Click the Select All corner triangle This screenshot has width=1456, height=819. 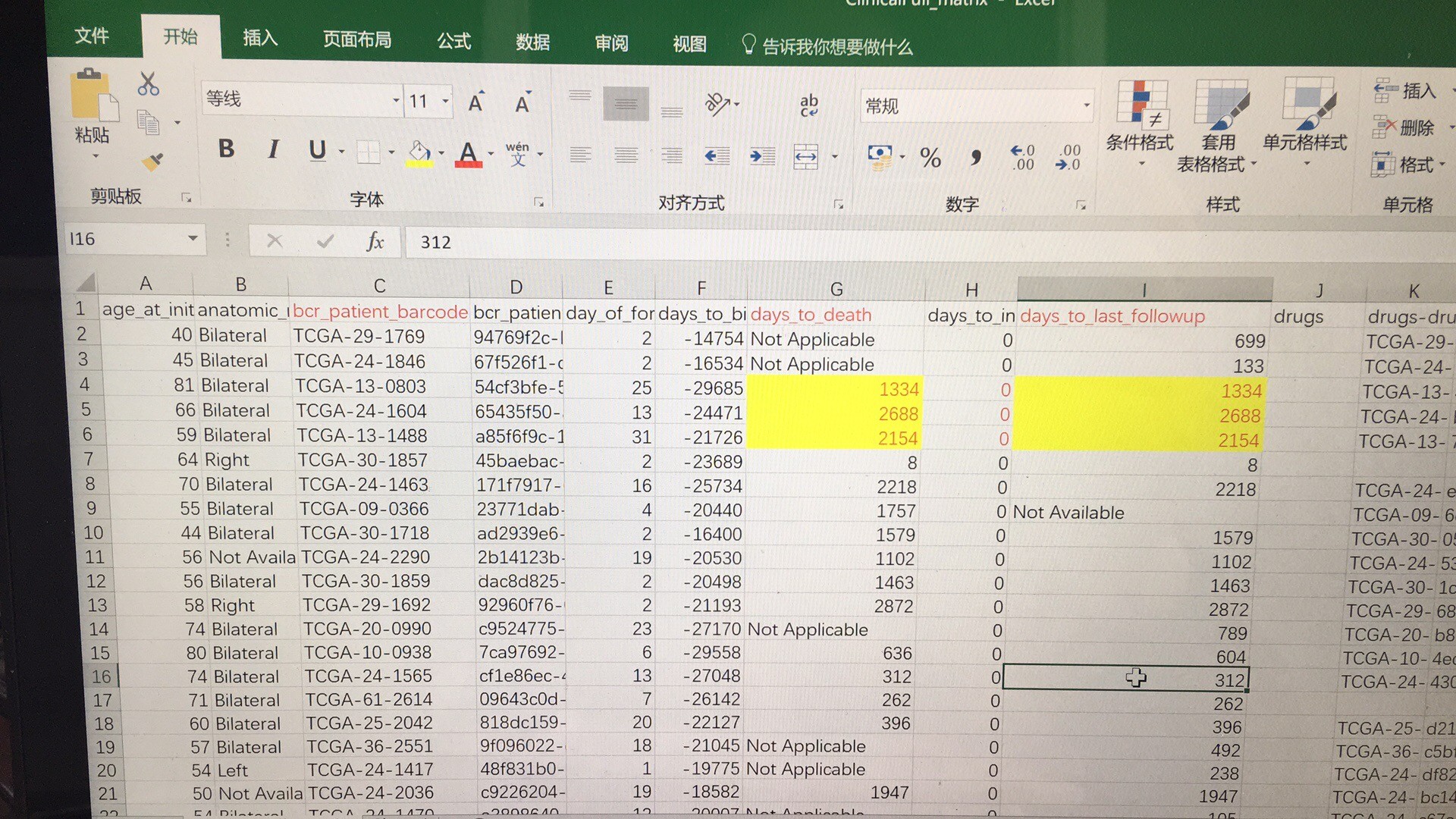coord(86,283)
